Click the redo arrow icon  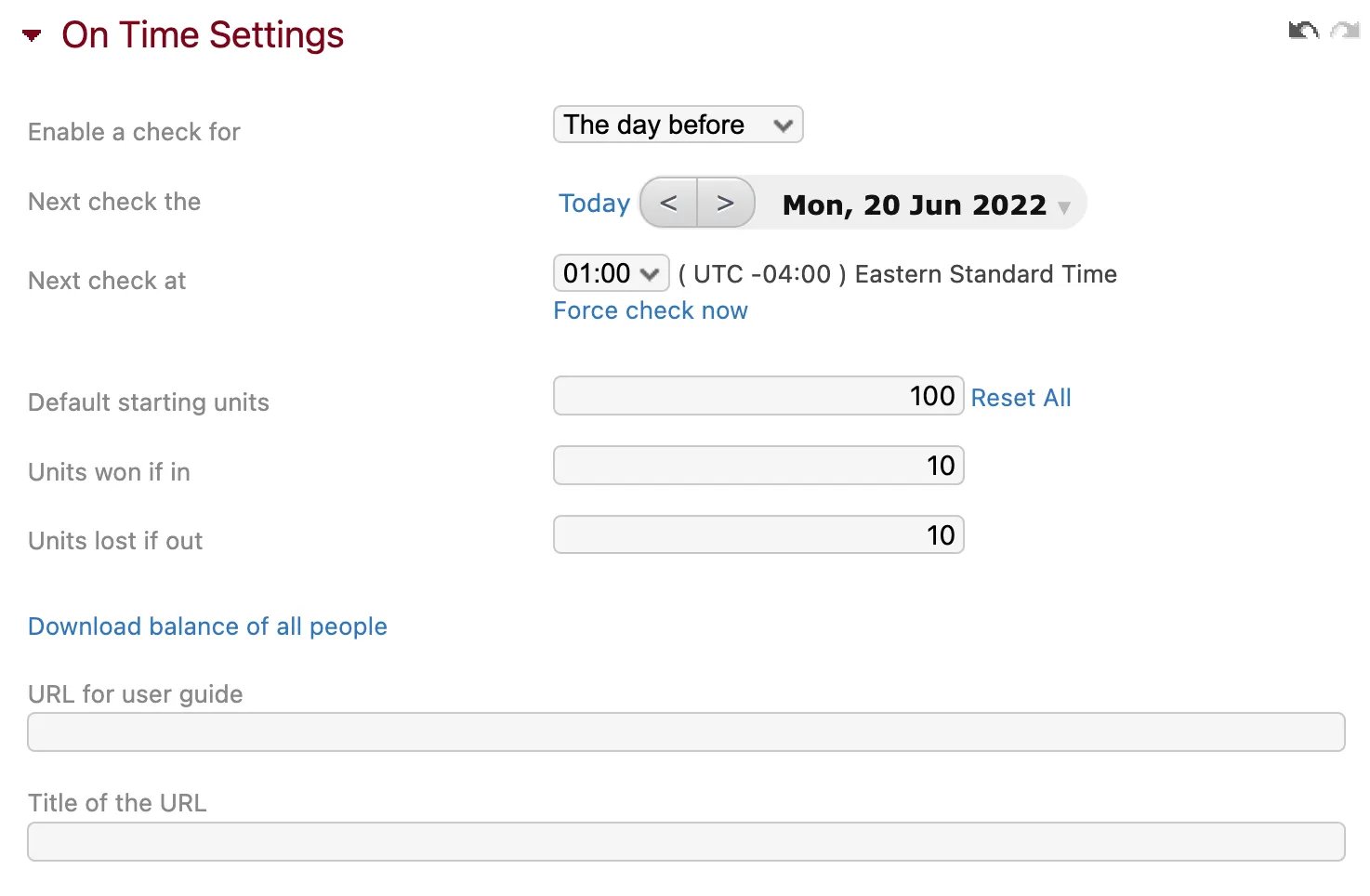pyautogui.click(x=1345, y=31)
